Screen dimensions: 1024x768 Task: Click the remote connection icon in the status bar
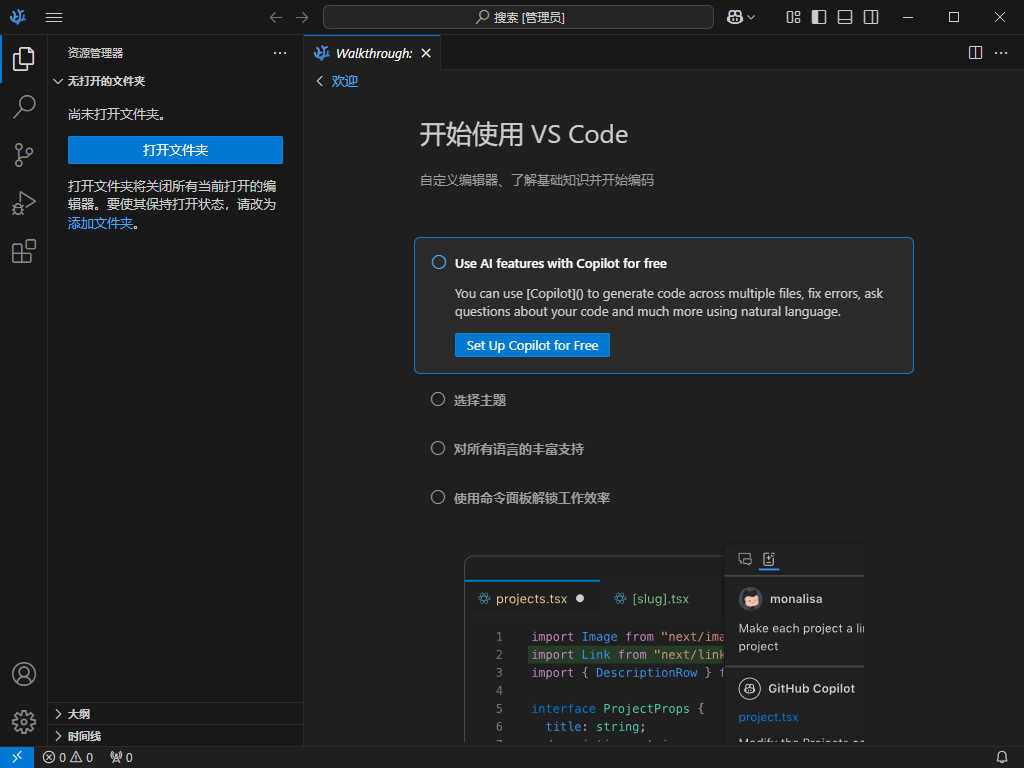(x=16, y=757)
